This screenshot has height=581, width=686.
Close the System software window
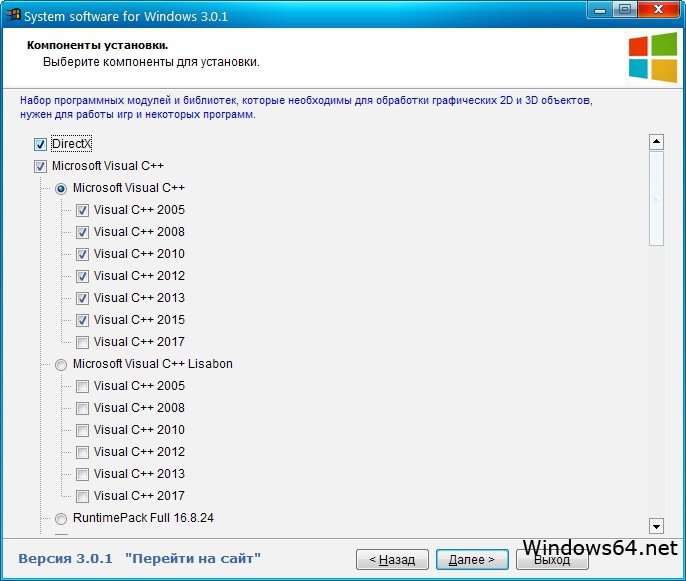click(658, 10)
